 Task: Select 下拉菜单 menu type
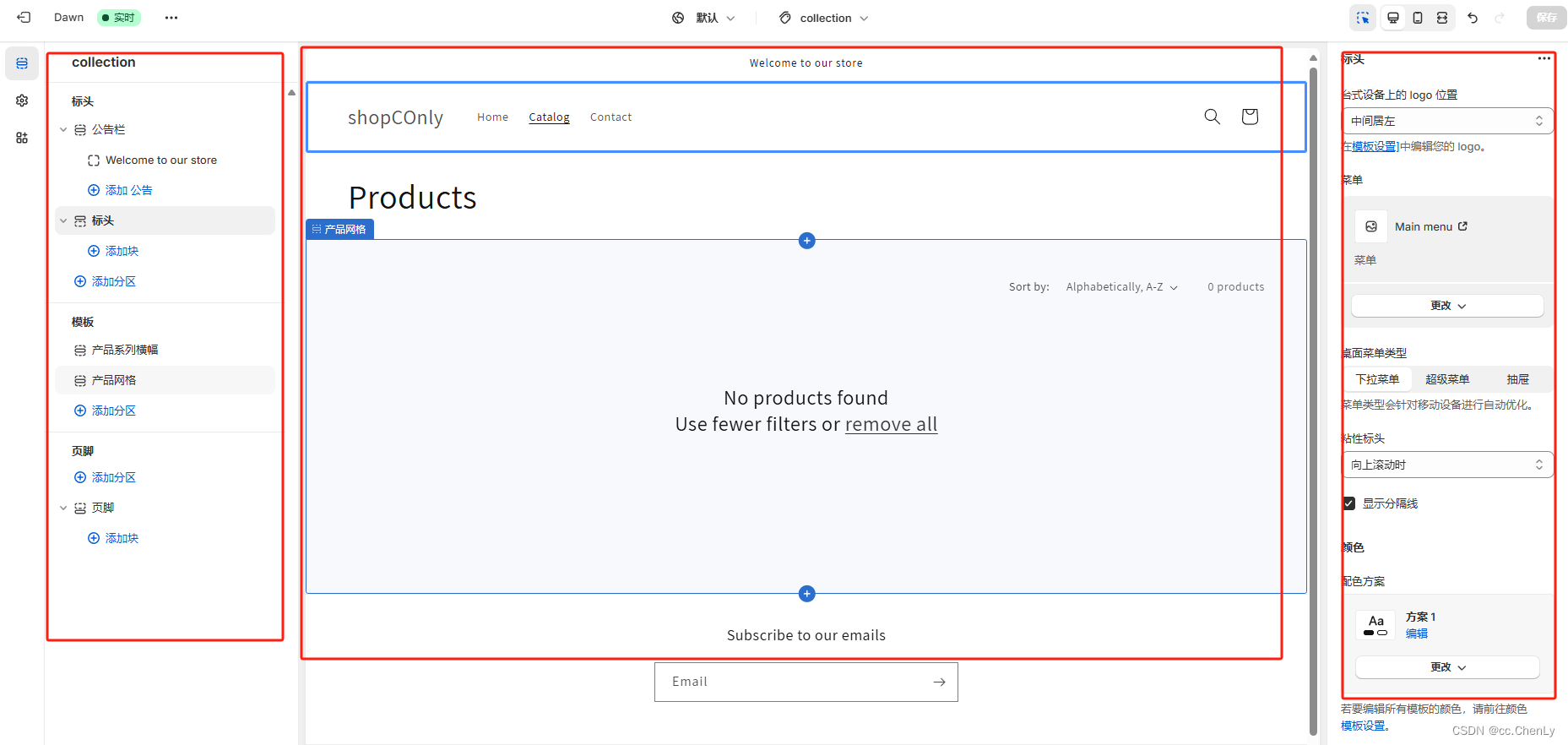1377,379
